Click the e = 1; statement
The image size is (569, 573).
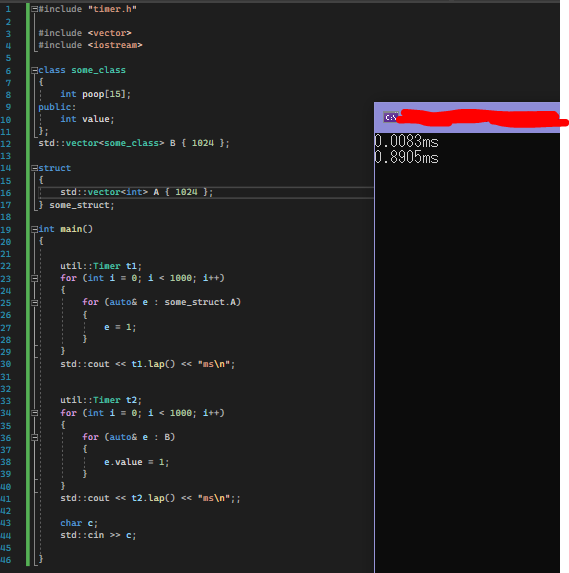[120, 327]
